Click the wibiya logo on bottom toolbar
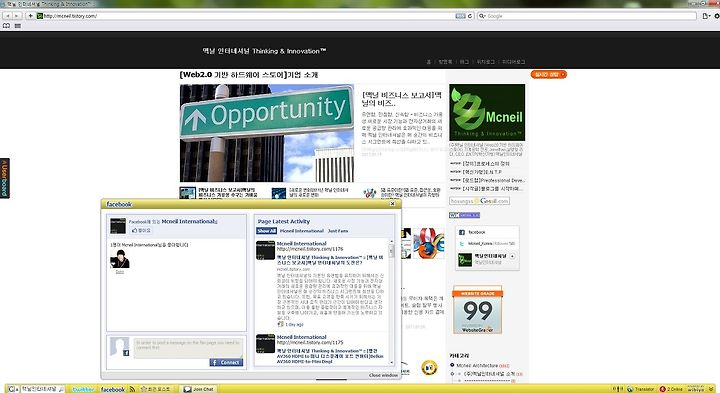The image size is (720, 393). [x=696, y=389]
